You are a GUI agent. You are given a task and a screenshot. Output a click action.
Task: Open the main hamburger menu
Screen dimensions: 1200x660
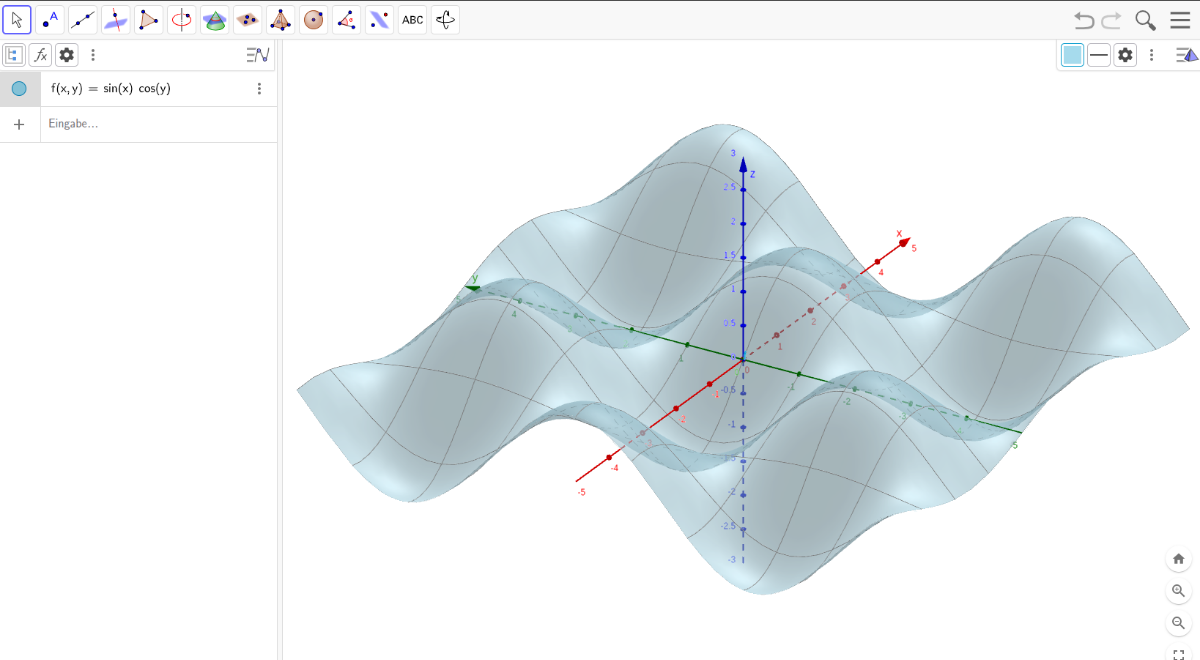click(1180, 20)
